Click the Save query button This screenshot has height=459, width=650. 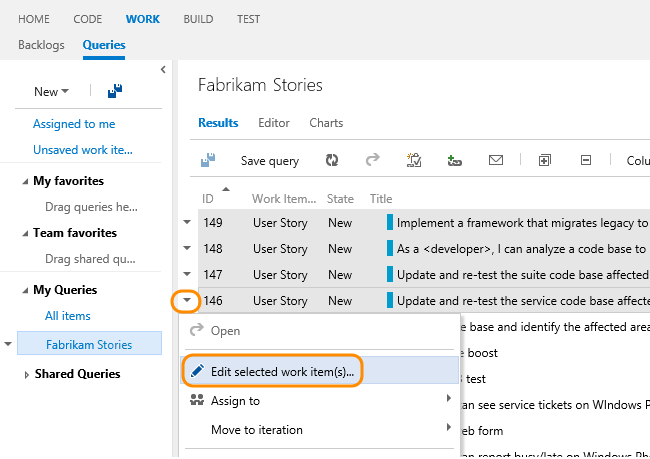[269, 161]
